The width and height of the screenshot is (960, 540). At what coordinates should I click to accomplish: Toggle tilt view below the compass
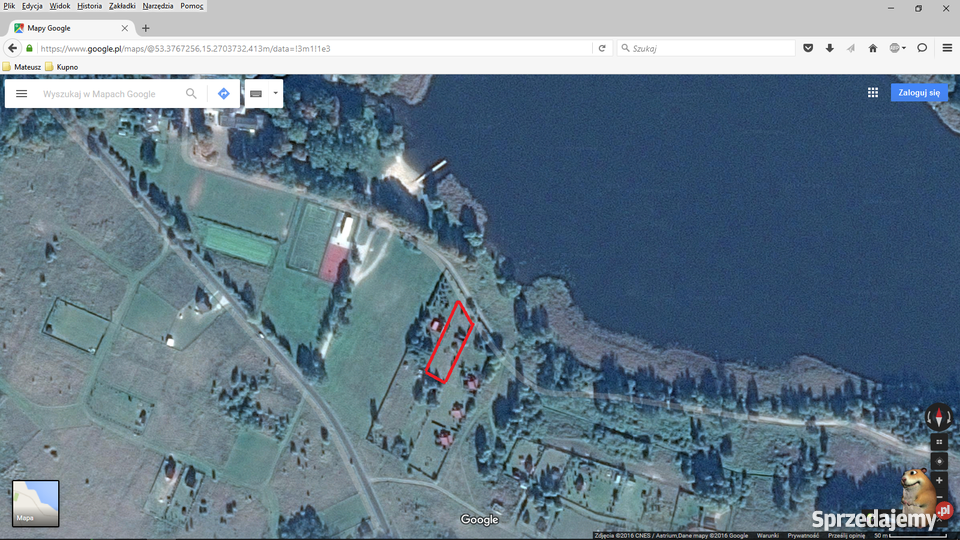pyautogui.click(x=939, y=441)
